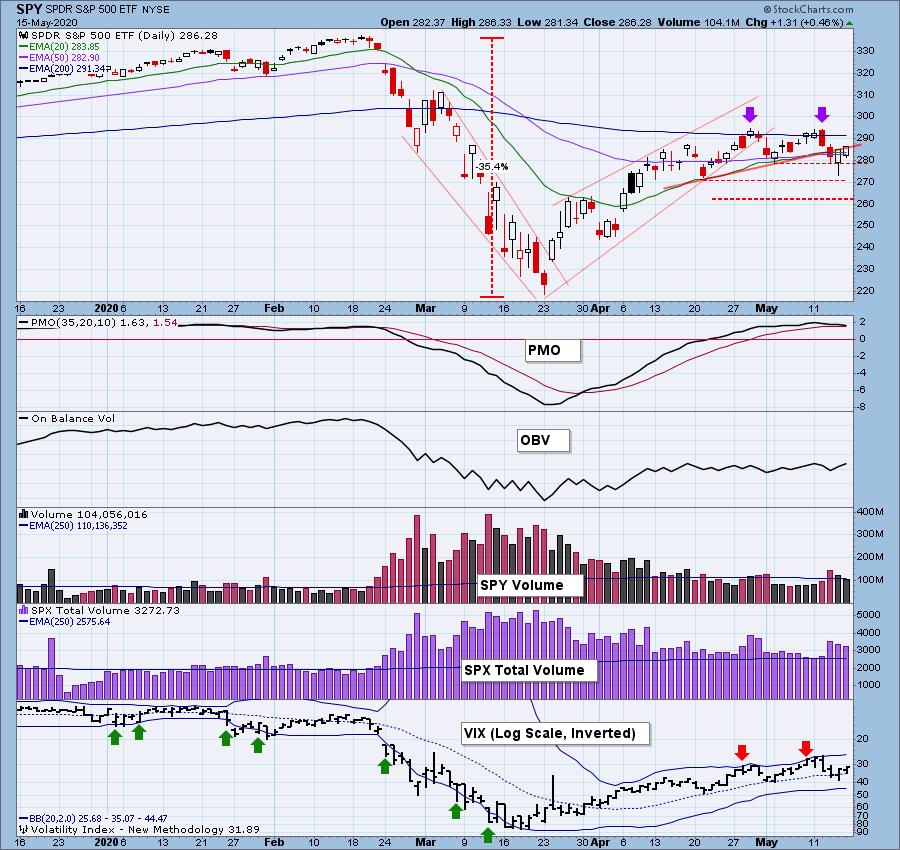Click the EMA(250) 2575.64 legend

click(x=65, y=622)
